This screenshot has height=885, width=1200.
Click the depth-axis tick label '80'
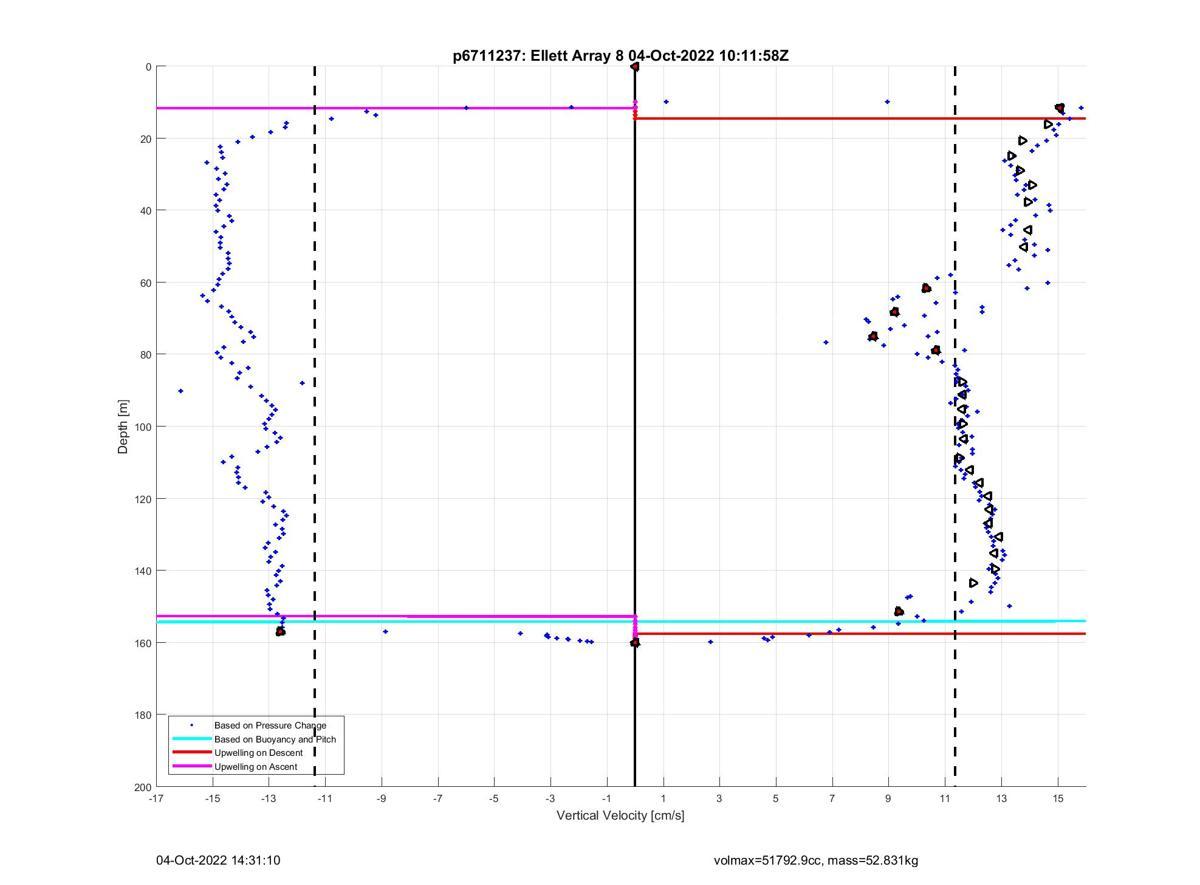tap(146, 355)
